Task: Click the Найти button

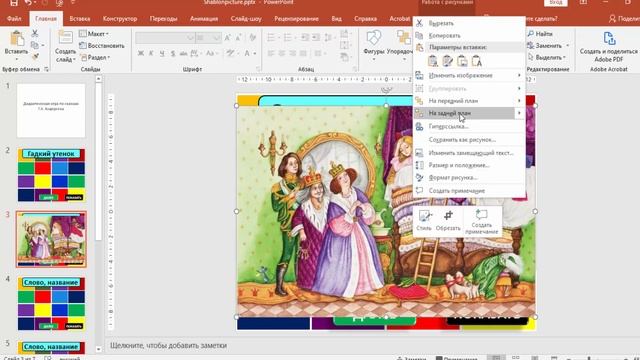Action: pyautogui.click(x=540, y=34)
